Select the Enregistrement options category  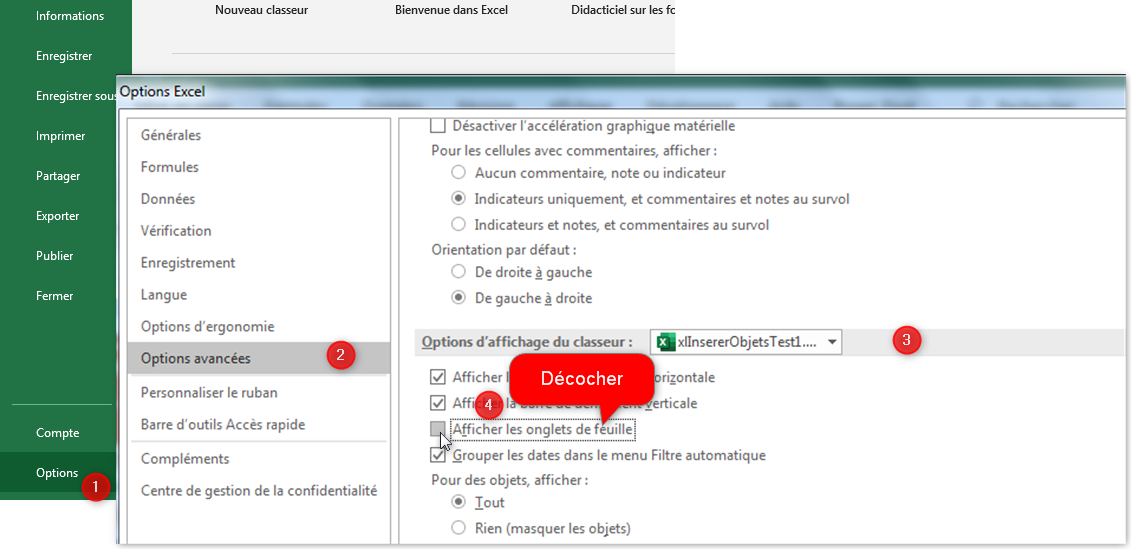tap(188, 263)
